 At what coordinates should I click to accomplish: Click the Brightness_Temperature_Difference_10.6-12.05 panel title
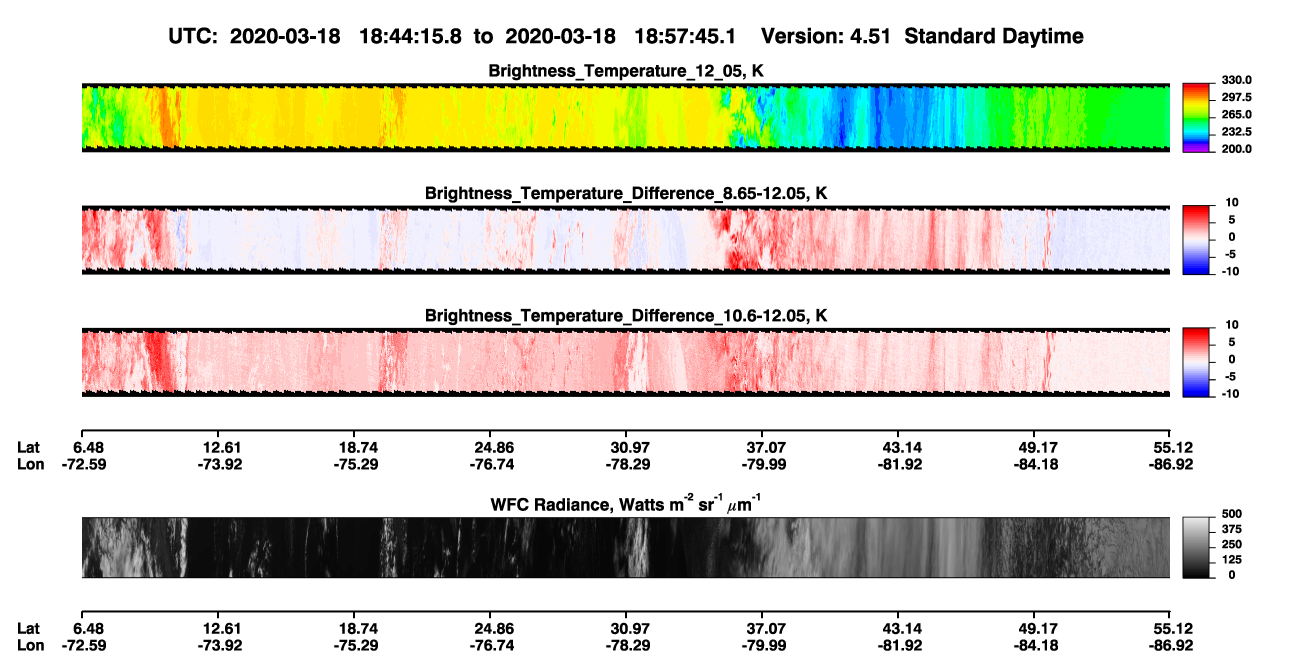[x=626, y=316]
